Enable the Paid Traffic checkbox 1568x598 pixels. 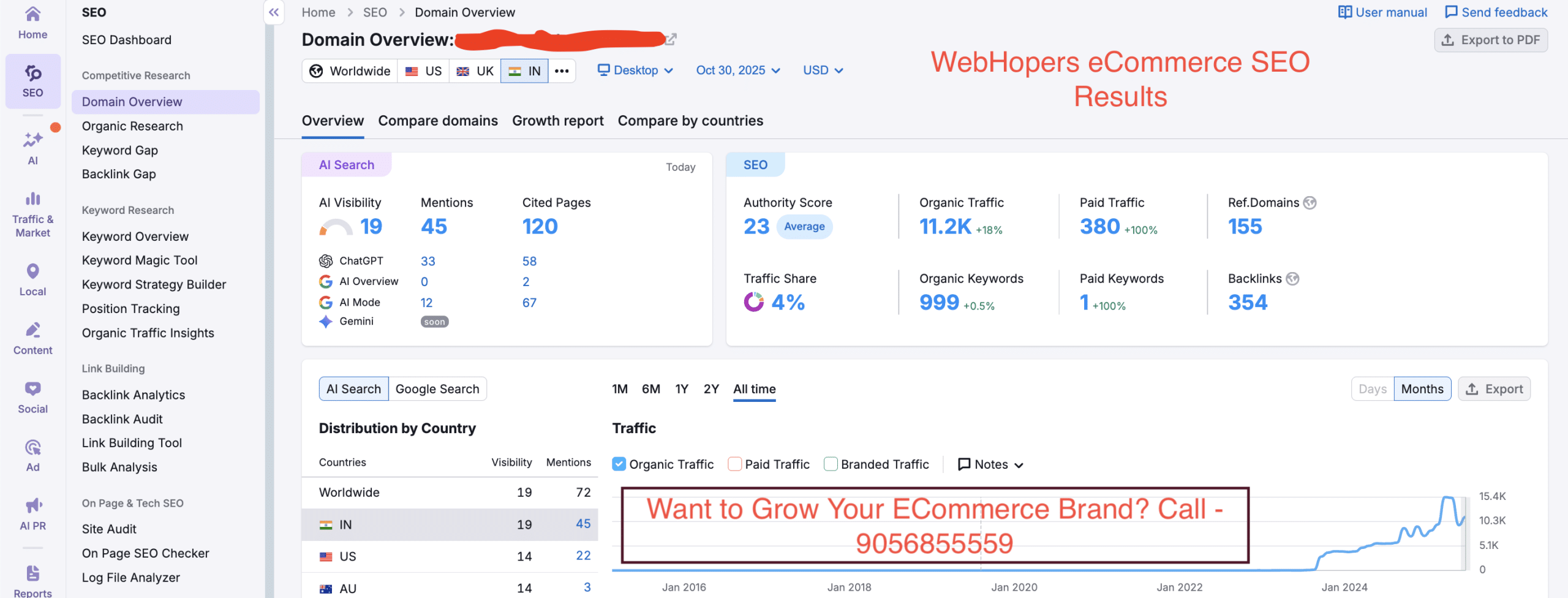pos(734,464)
